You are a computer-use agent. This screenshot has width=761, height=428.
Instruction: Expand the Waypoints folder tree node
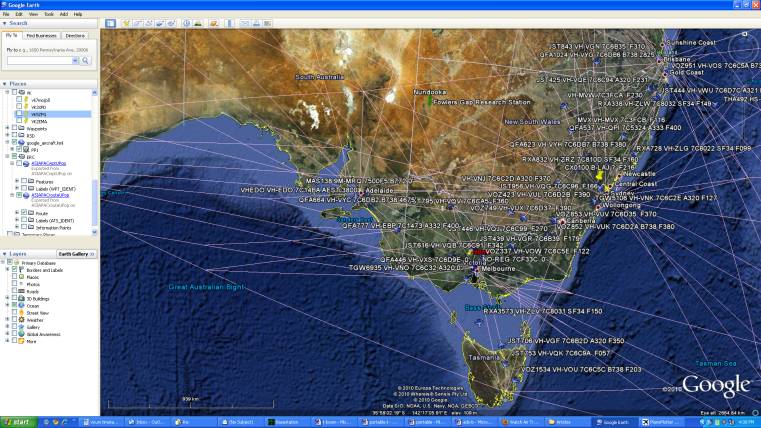point(7,129)
